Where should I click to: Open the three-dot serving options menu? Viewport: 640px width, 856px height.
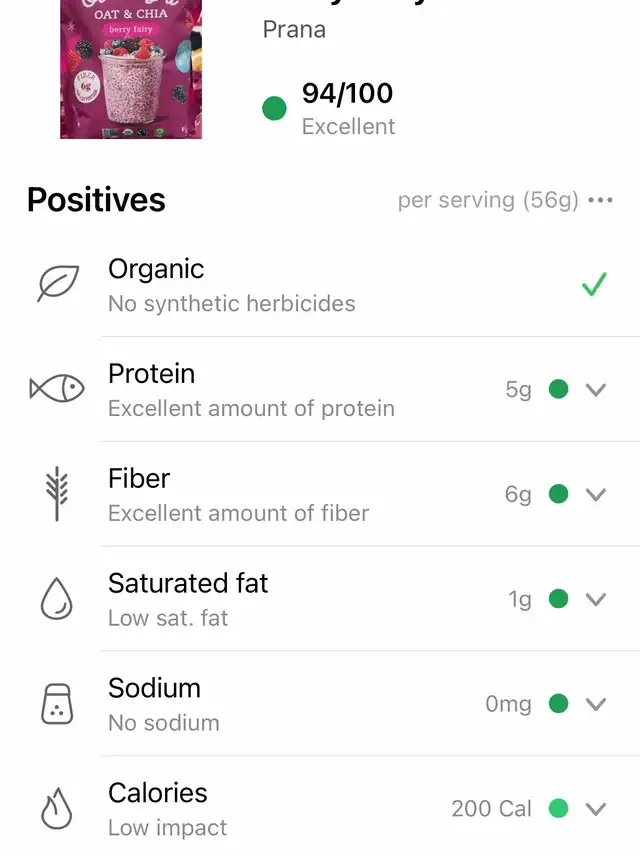pyautogui.click(x=600, y=200)
